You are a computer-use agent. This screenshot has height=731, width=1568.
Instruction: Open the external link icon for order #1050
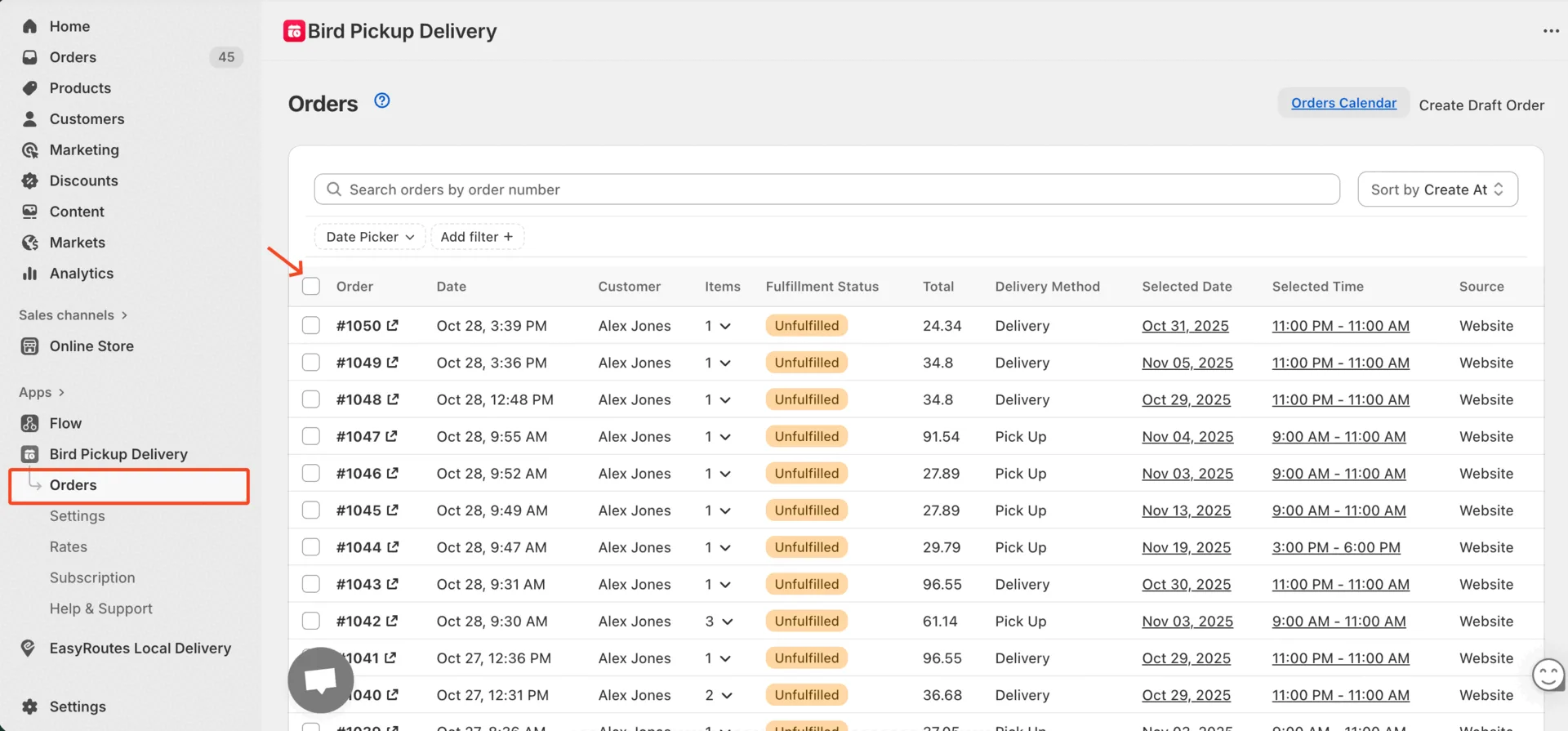coord(393,325)
